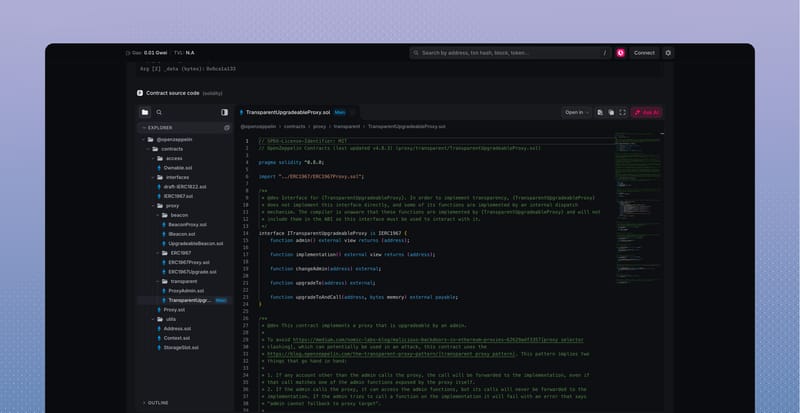Image resolution: width=800 pixels, height=413 pixels.
Task: Open the search icon in the sidebar
Action: click(x=159, y=112)
